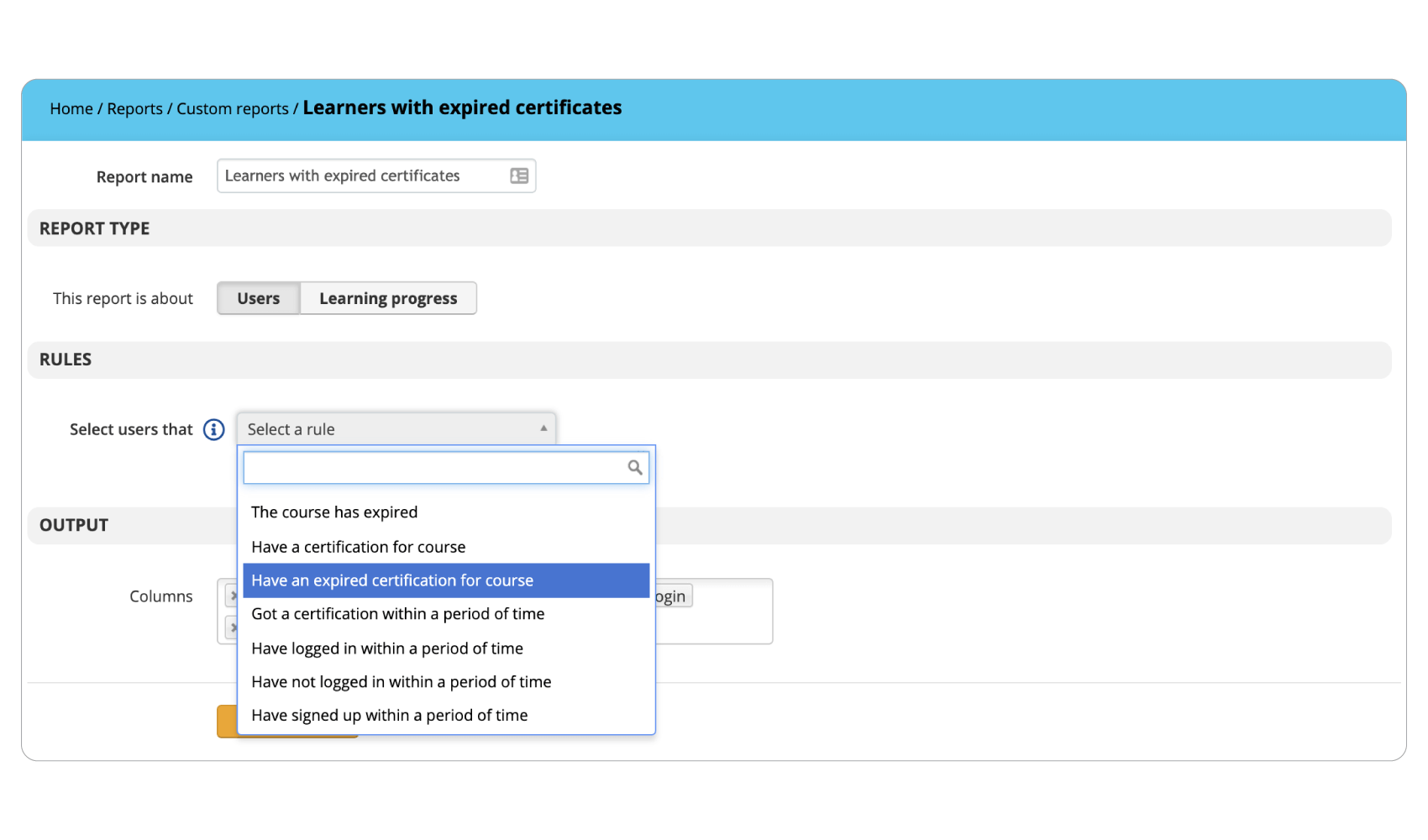This screenshot has height=840, width=1428.
Task: Collapse the Select a rule dropdown
Action: (395, 429)
